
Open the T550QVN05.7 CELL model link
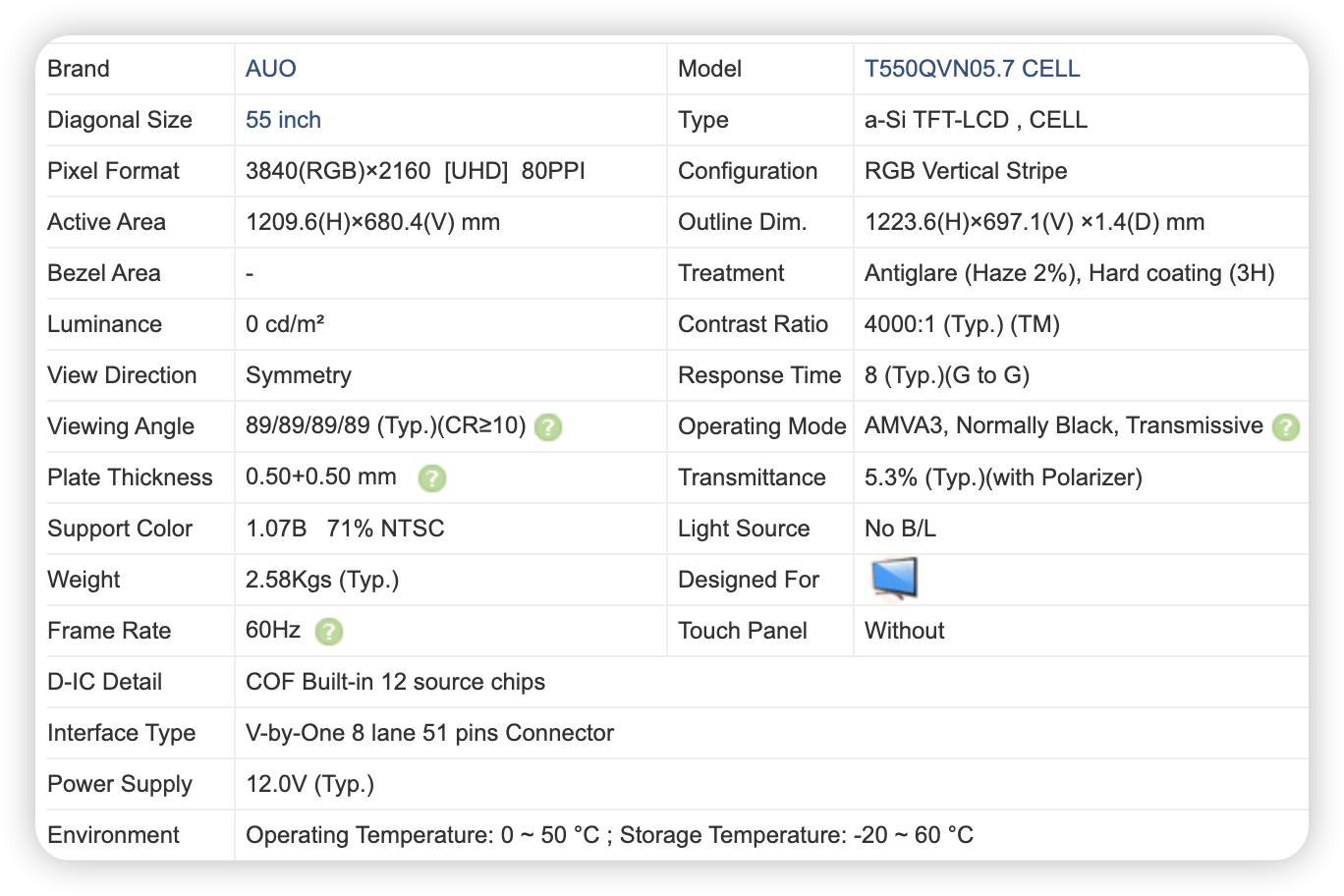click(x=972, y=69)
